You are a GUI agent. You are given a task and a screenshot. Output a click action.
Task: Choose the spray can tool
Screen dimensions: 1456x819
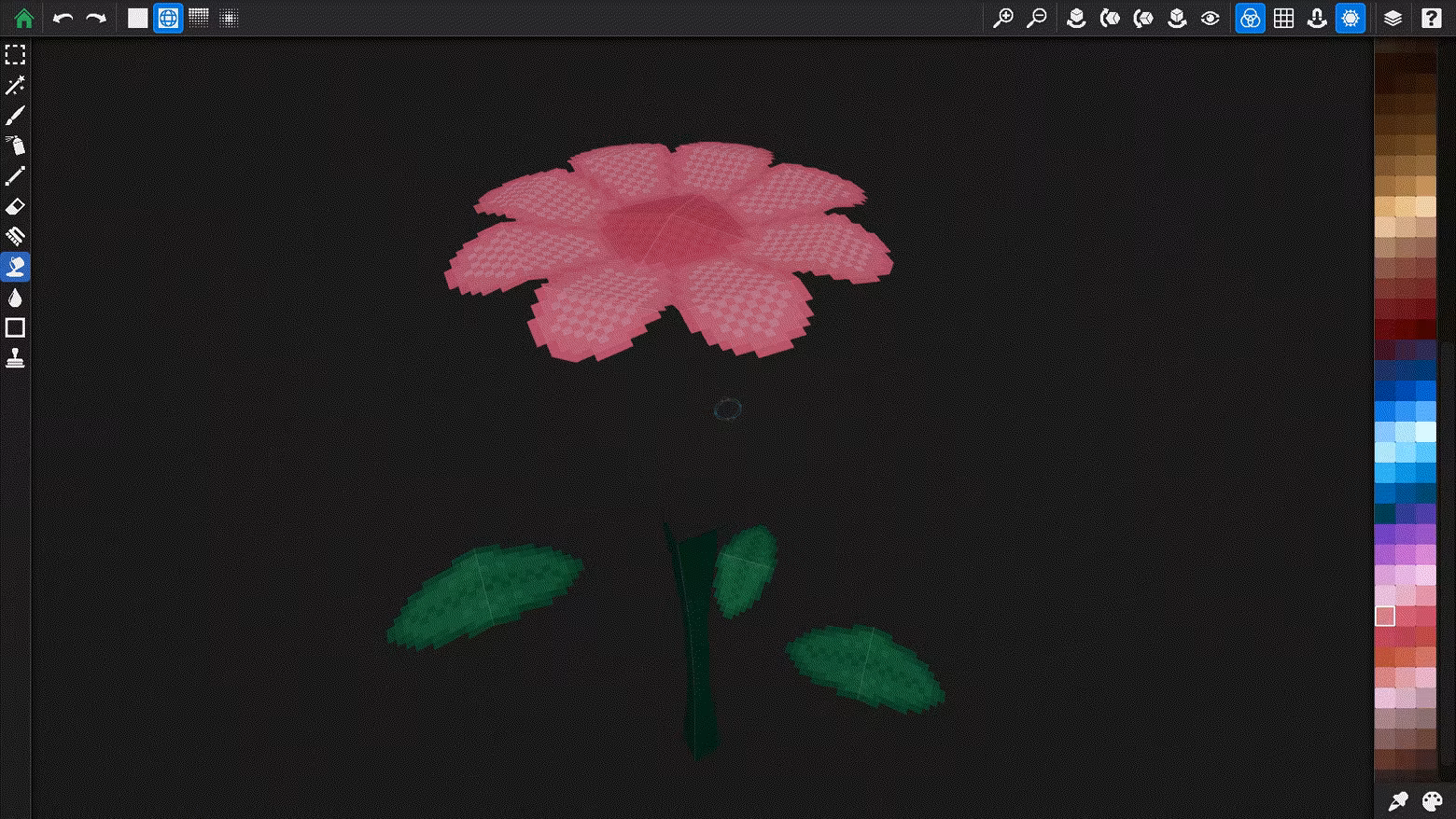tap(15, 146)
